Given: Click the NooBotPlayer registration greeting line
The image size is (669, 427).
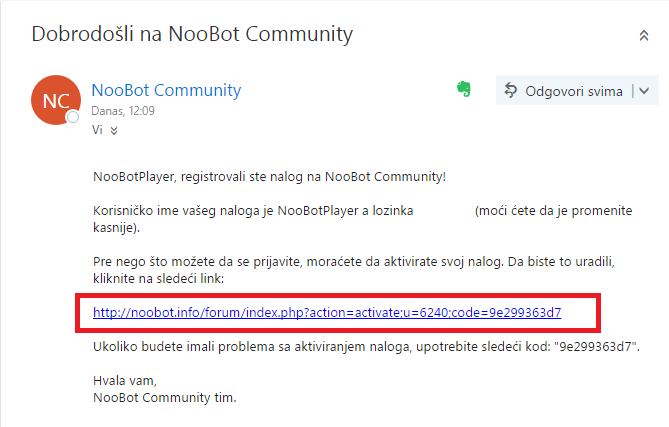Looking at the screenshot, I should pyautogui.click(x=268, y=177).
